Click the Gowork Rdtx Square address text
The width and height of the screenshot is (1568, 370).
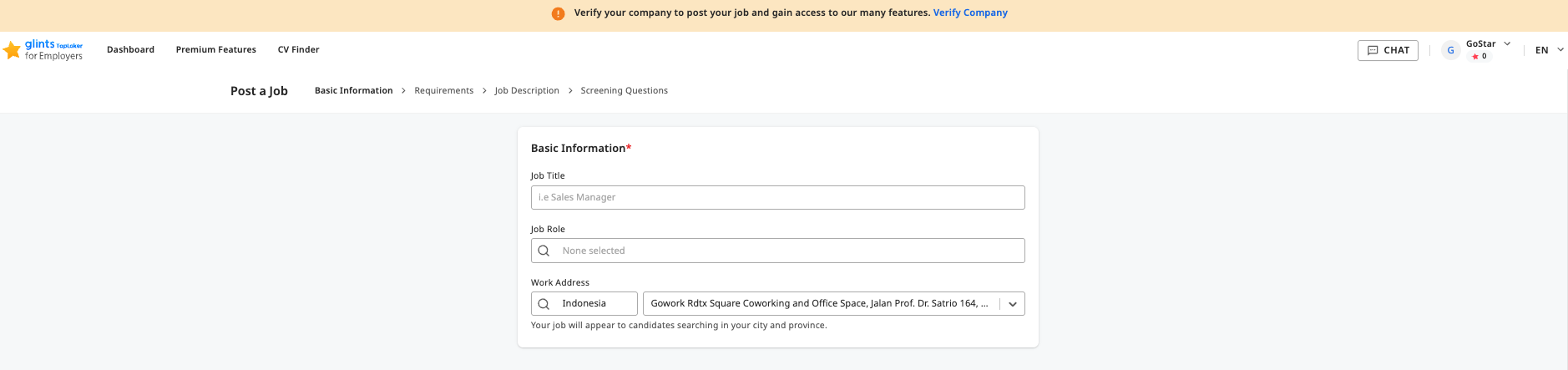coord(819,304)
